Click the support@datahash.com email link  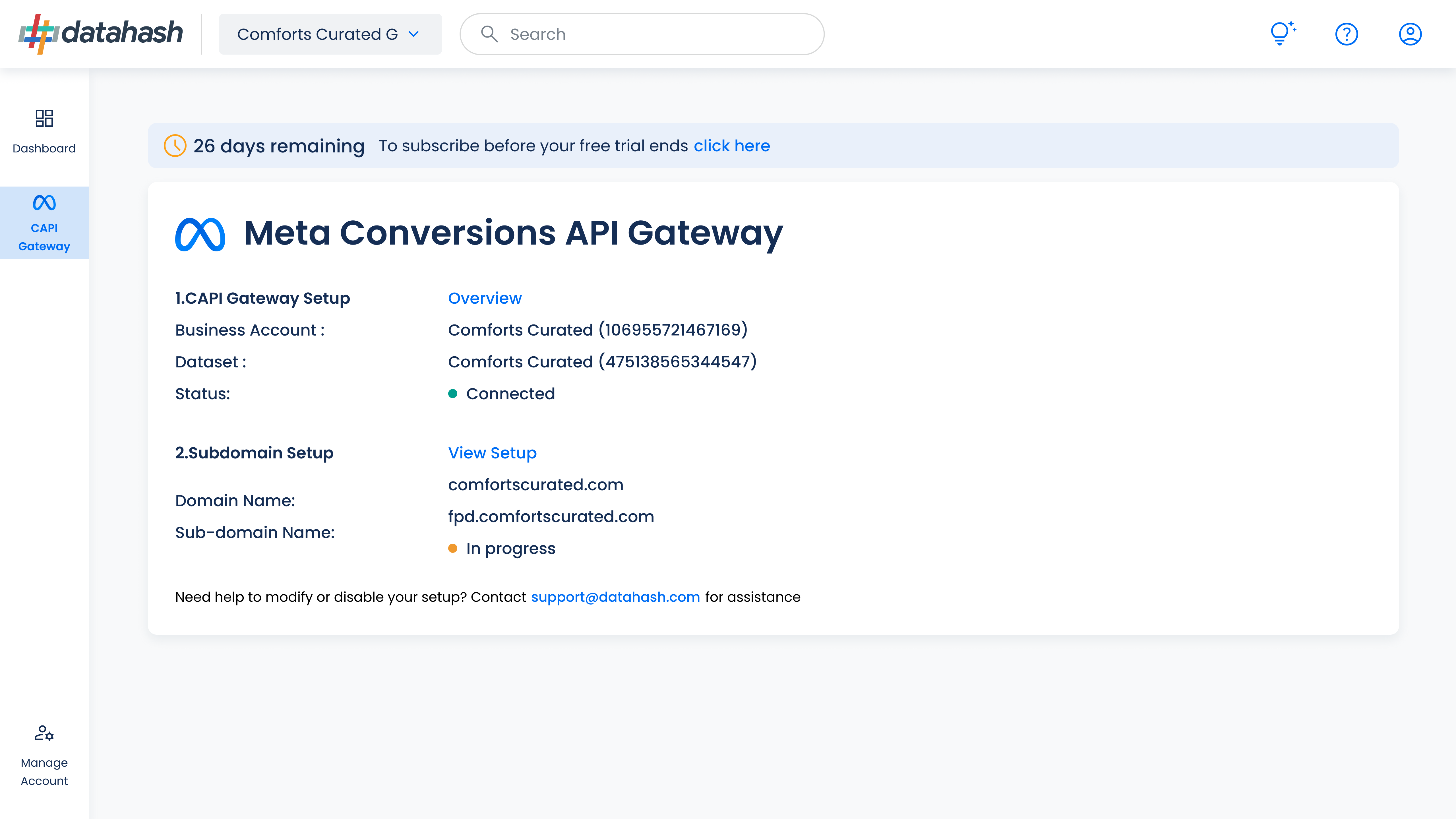(x=615, y=597)
